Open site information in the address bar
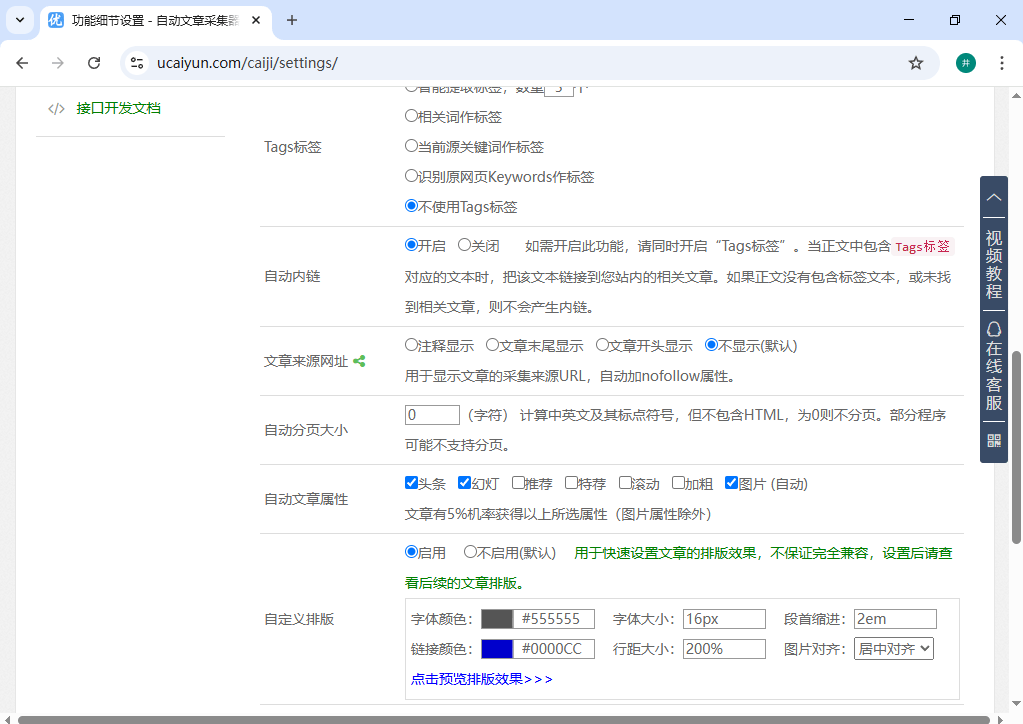The height and width of the screenshot is (724, 1023). pyautogui.click(x=136, y=61)
